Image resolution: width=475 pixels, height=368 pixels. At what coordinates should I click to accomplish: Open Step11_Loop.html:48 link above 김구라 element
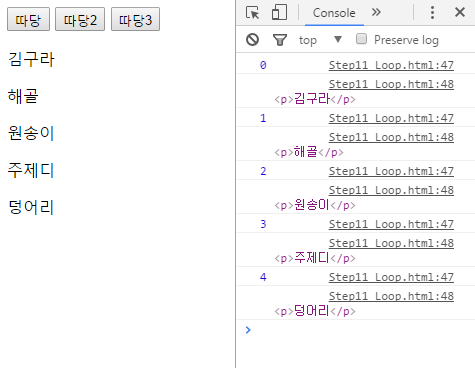pyautogui.click(x=391, y=84)
